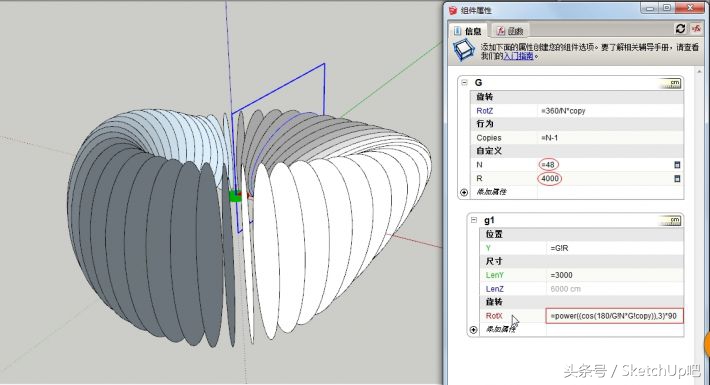Edit the RotZ value =360/N*copy
This screenshot has width=710, height=385.
coord(610,111)
